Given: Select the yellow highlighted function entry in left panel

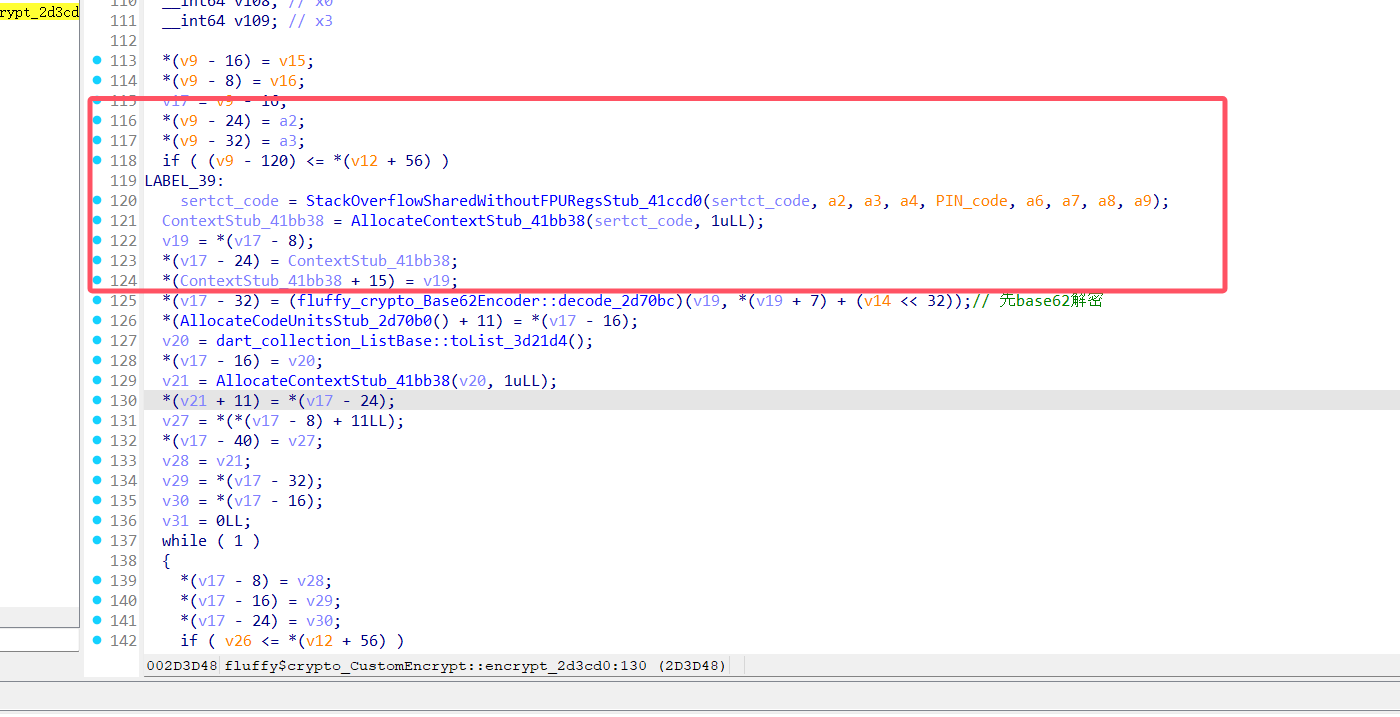Looking at the screenshot, I should pyautogui.click(x=39, y=14).
